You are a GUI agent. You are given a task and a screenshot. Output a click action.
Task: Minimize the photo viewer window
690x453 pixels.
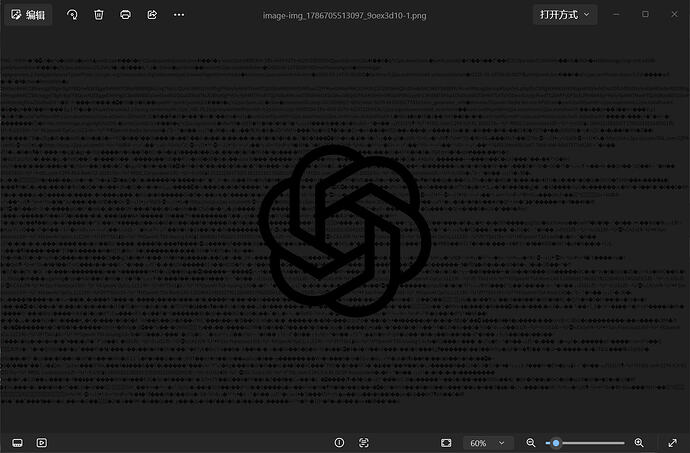[x=616, y=15]
